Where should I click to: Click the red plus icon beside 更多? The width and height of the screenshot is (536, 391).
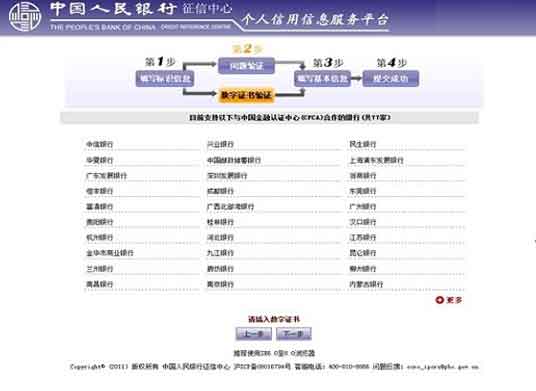pos(439,300)
